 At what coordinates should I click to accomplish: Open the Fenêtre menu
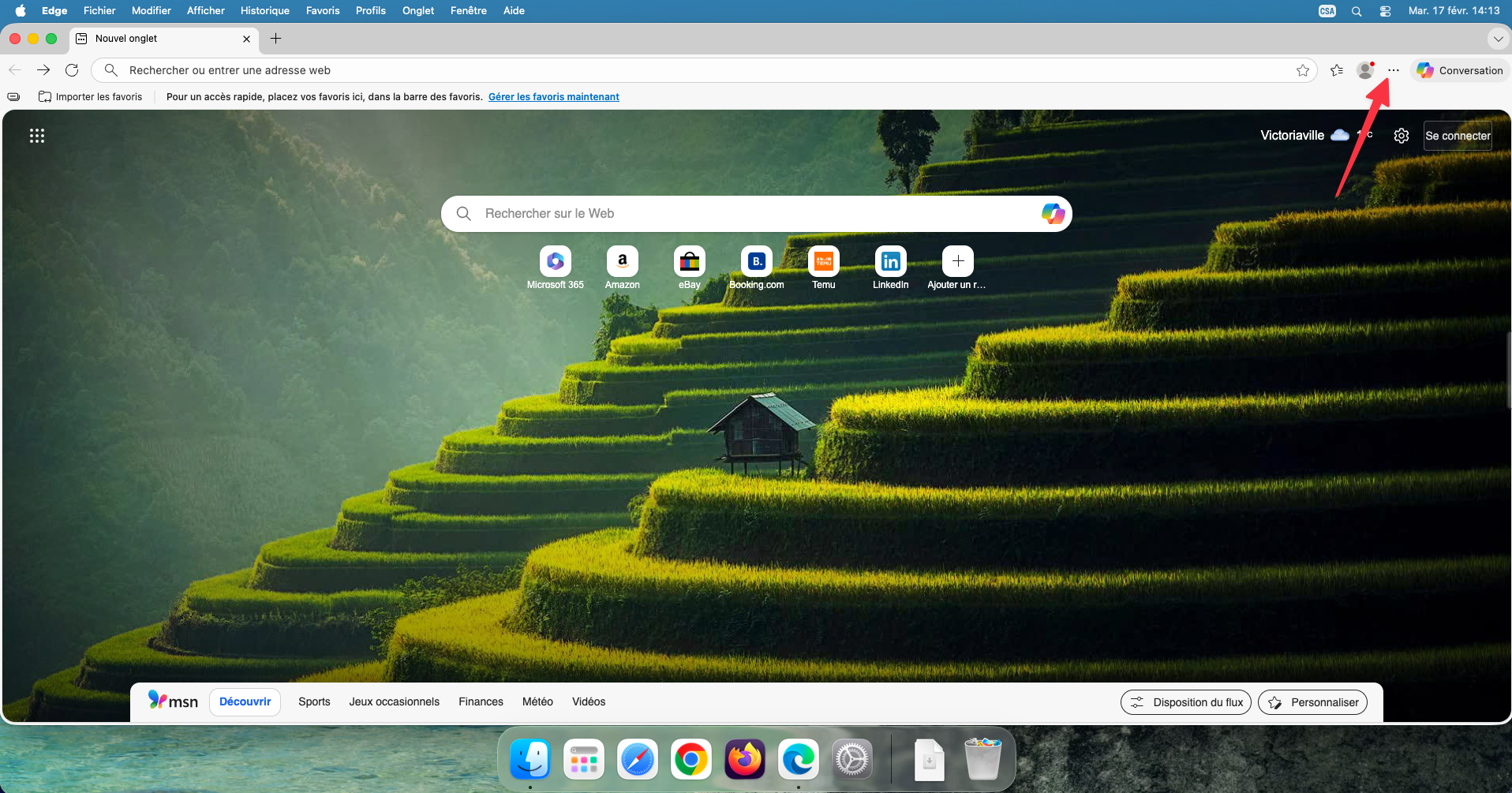pos(468,10)
